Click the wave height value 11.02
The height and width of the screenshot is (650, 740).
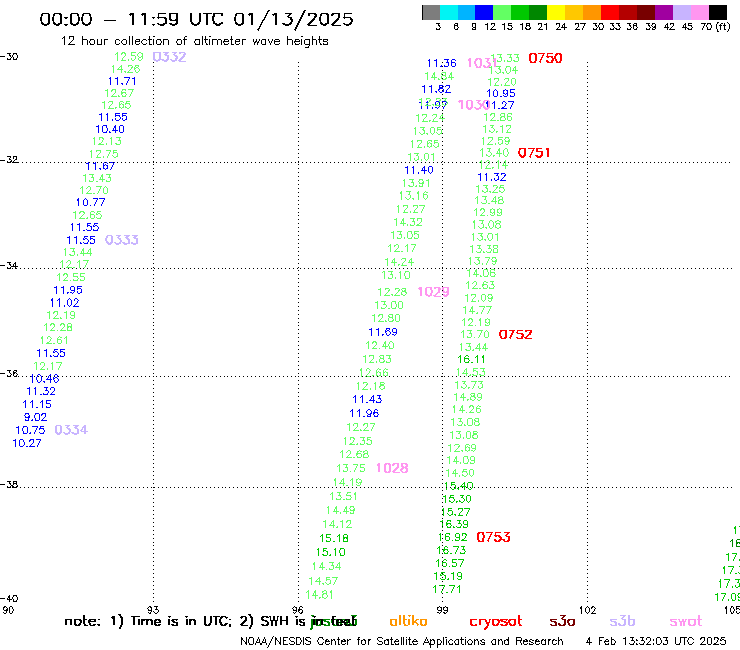pyautogui.click(x=64, y=303)
